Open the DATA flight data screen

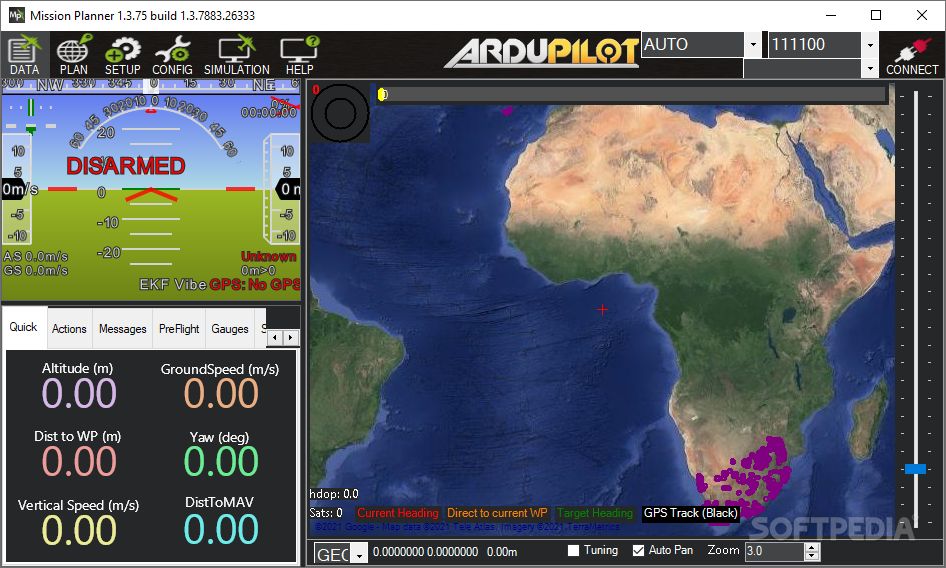[25, 55]
